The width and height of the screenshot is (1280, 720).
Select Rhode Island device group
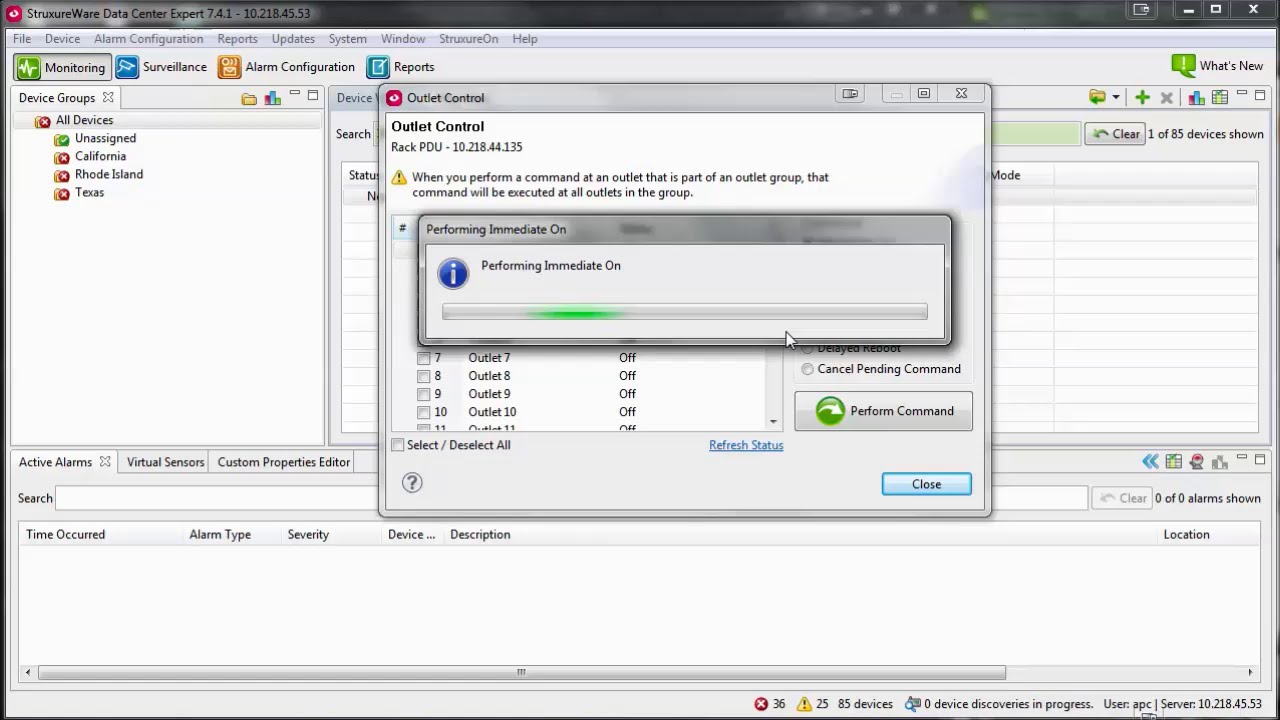point(109,174)
